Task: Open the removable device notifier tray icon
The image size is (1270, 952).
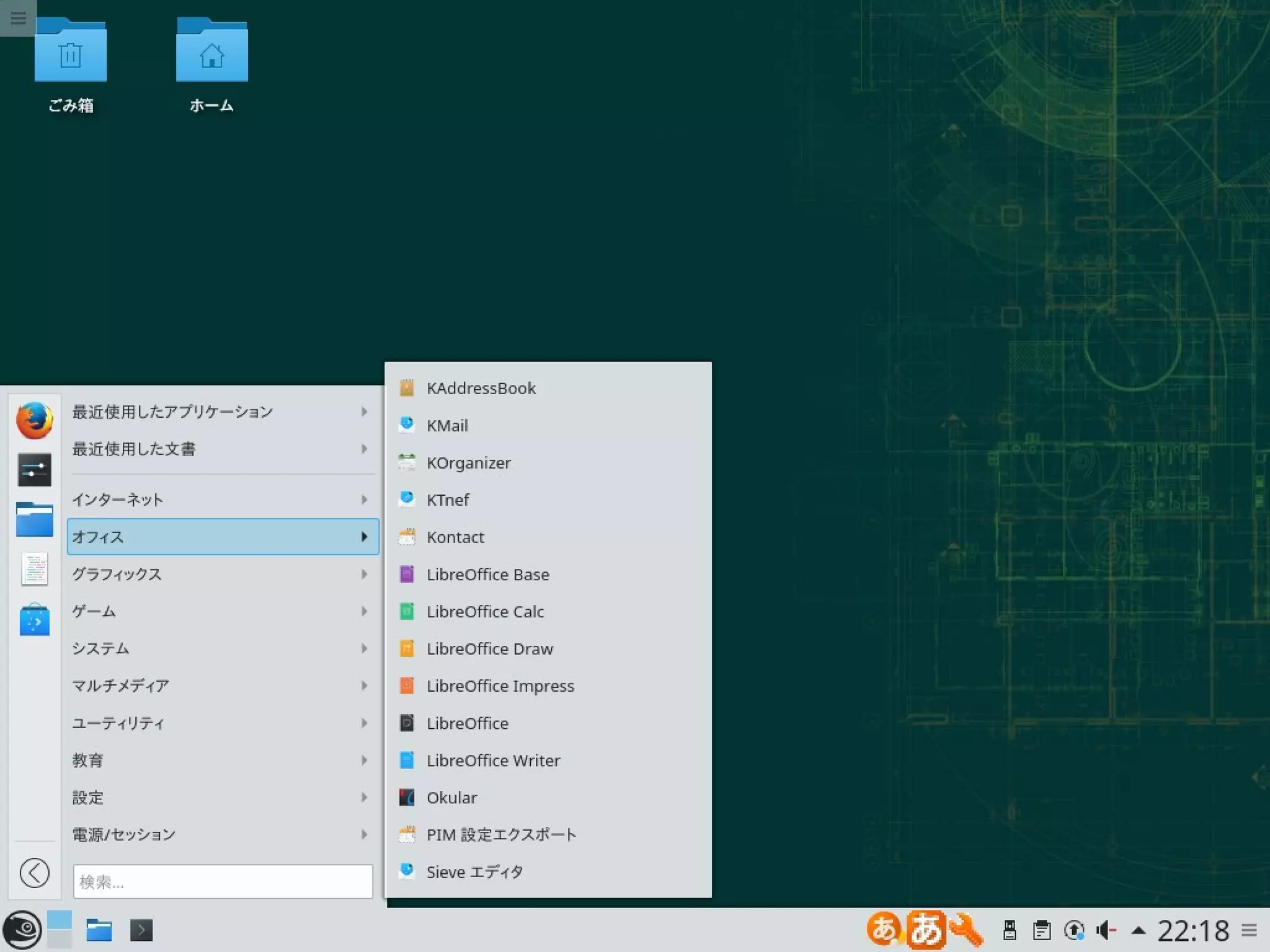Action: (x=1010, y=930)
